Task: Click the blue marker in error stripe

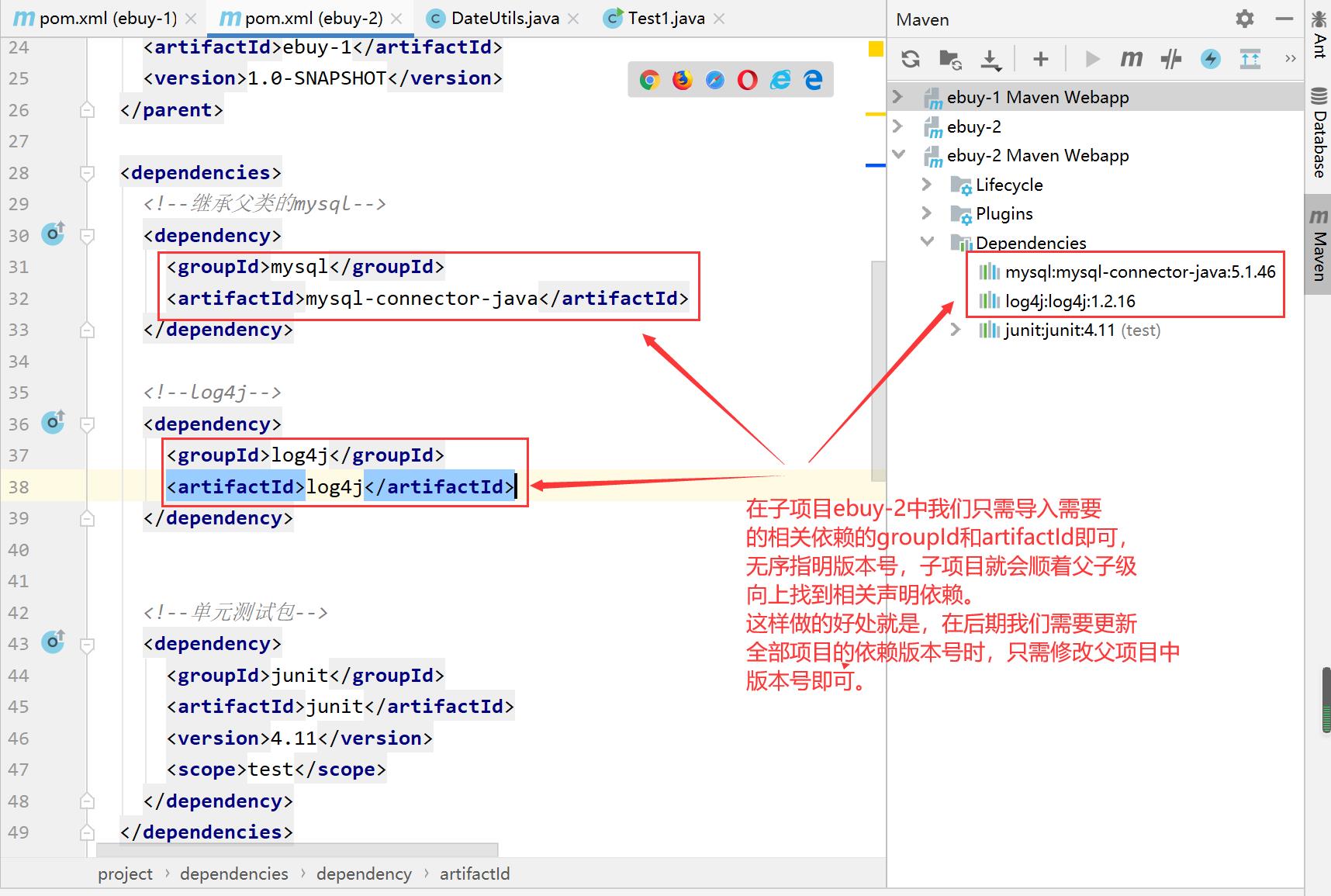Action: [x=876, y=165]
